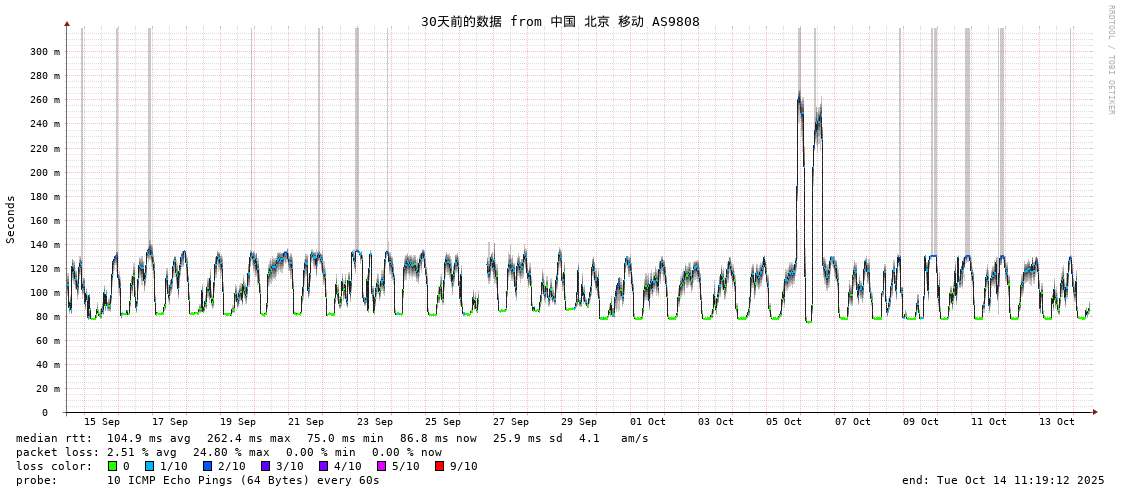Screen dimensions: 1121x494
Task: Click the end timestamp Tue Oct 14
Action: [1003, 480]
